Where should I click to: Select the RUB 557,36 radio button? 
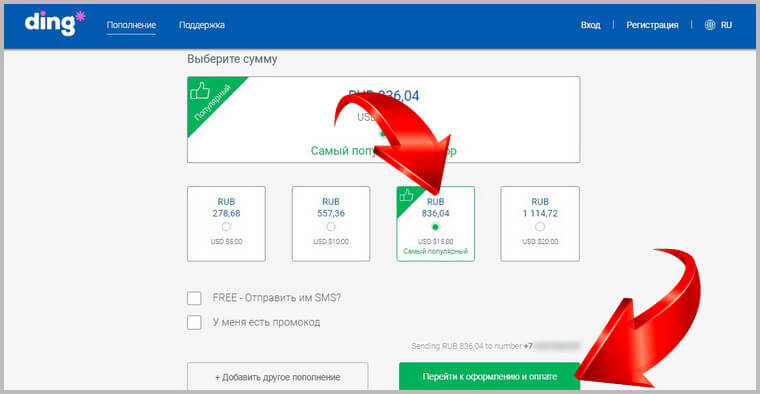pyautogui.click(x=331, y=227)
